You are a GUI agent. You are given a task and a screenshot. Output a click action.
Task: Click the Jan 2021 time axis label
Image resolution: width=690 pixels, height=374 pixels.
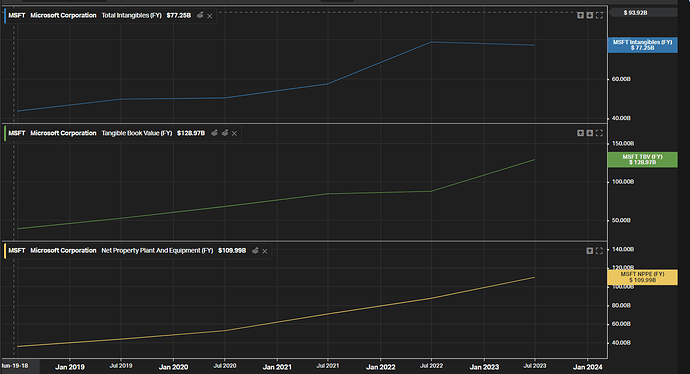click(277, 367)
